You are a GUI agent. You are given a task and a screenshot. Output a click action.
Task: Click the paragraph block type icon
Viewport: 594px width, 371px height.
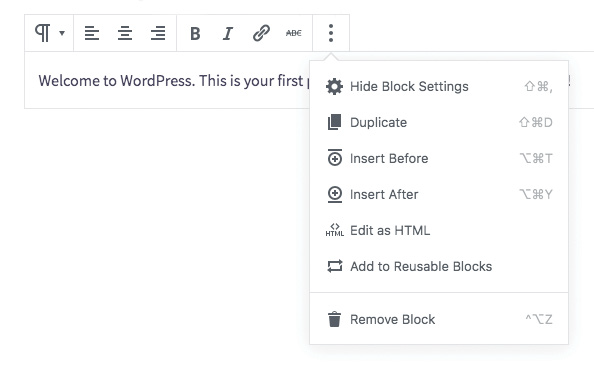(x=42, y=33)
